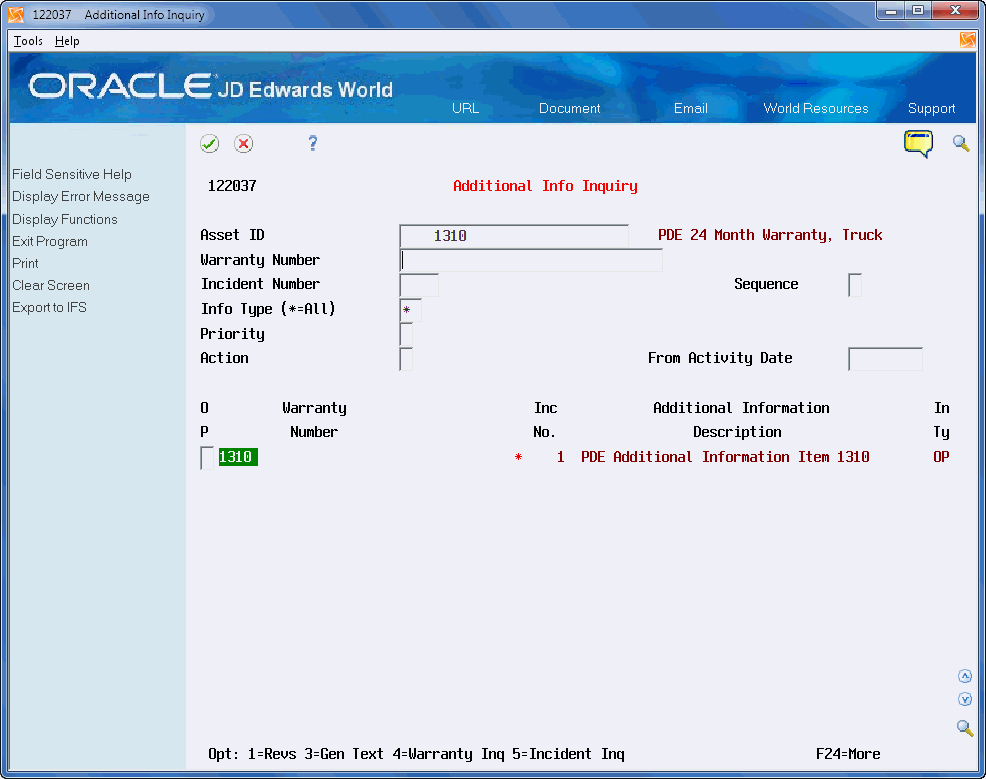Screen dimensions: 986x779
Task: Click the Info Type input field
Action: (410, 310)
